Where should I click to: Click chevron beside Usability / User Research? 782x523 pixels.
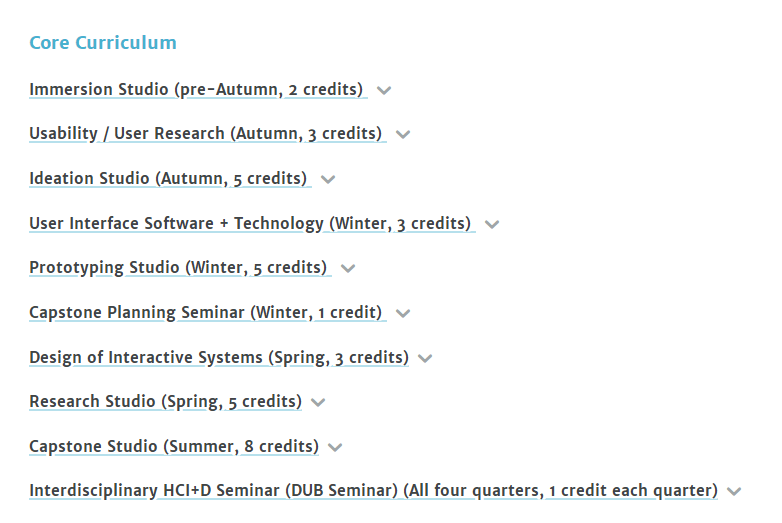tap(403, 135)
